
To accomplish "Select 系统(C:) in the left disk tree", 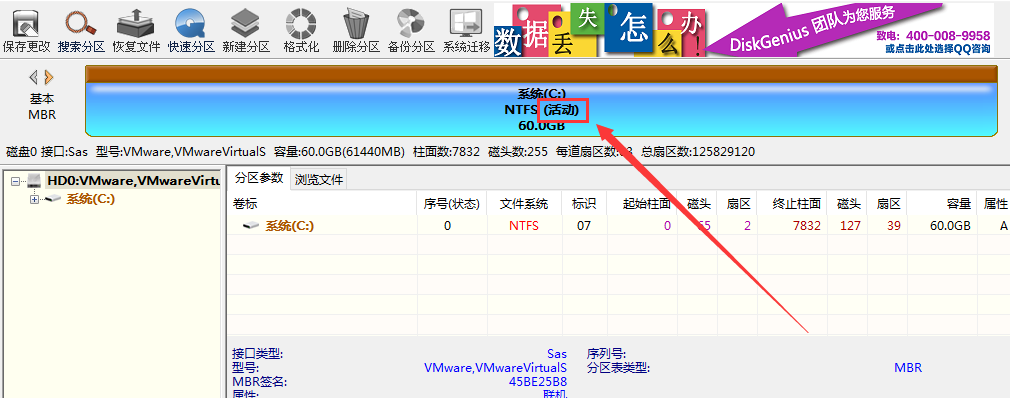I will [x=91, y=199].
